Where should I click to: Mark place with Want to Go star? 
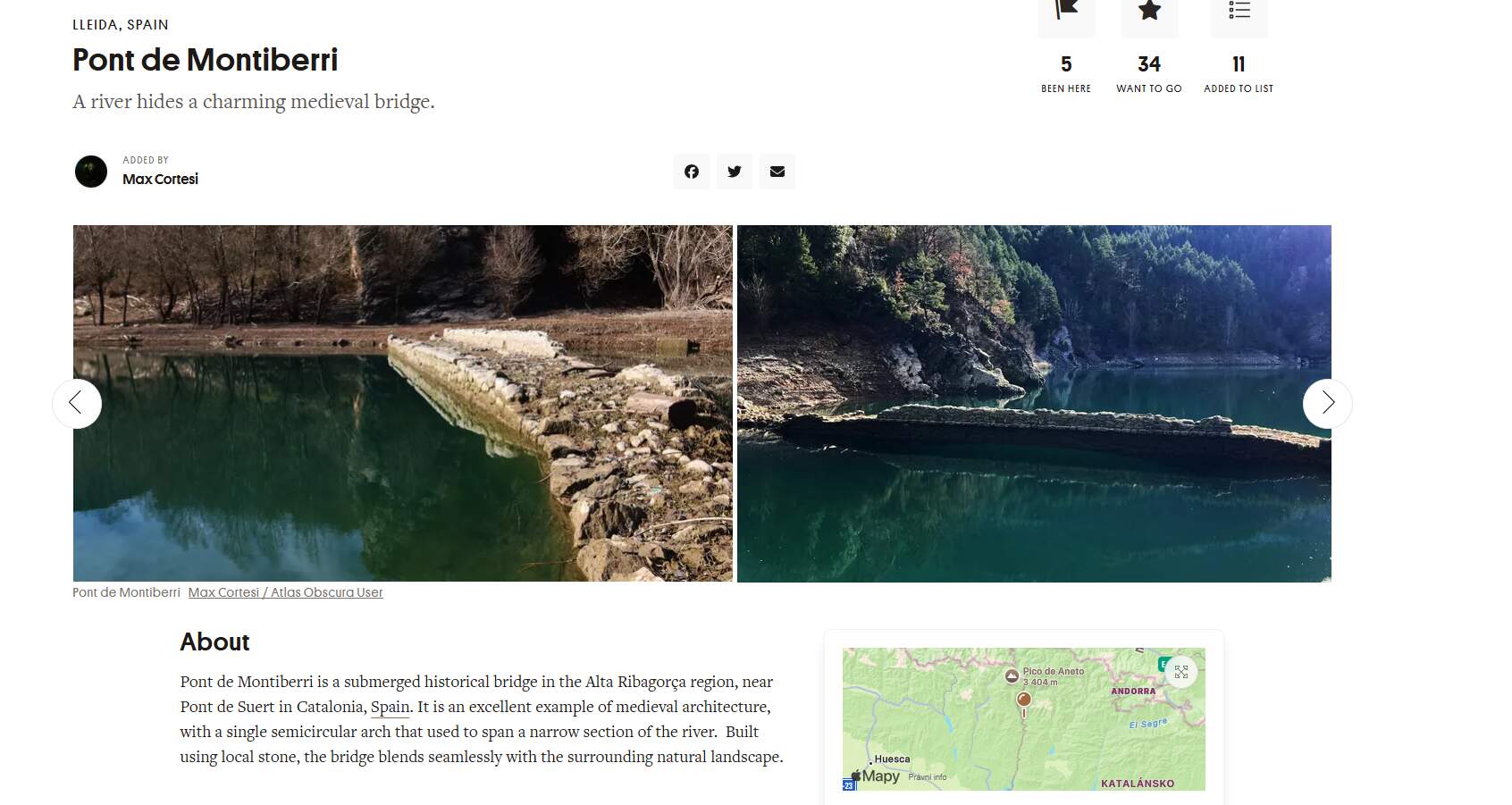[x=1149, y=13]
